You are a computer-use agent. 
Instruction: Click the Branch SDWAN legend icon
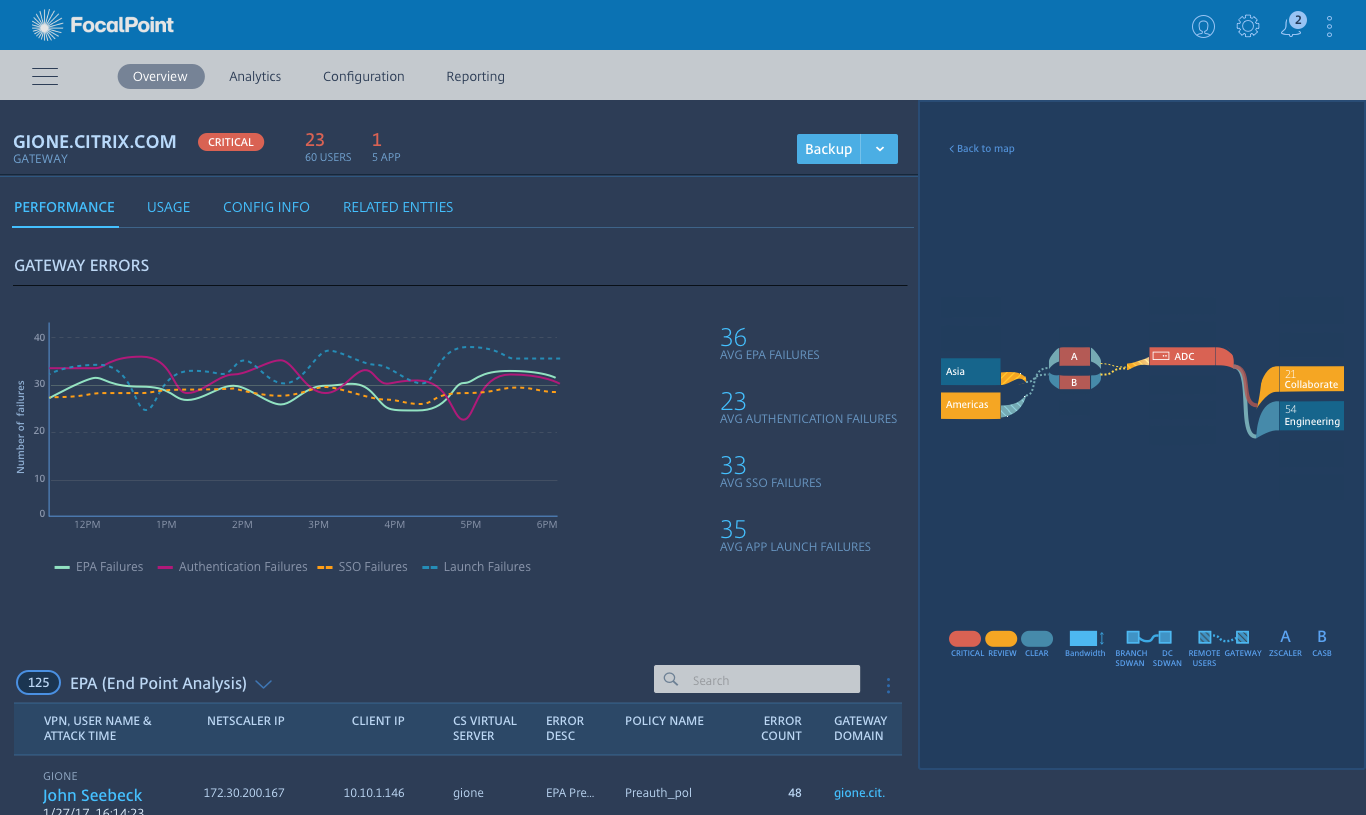pos(1133,637)
